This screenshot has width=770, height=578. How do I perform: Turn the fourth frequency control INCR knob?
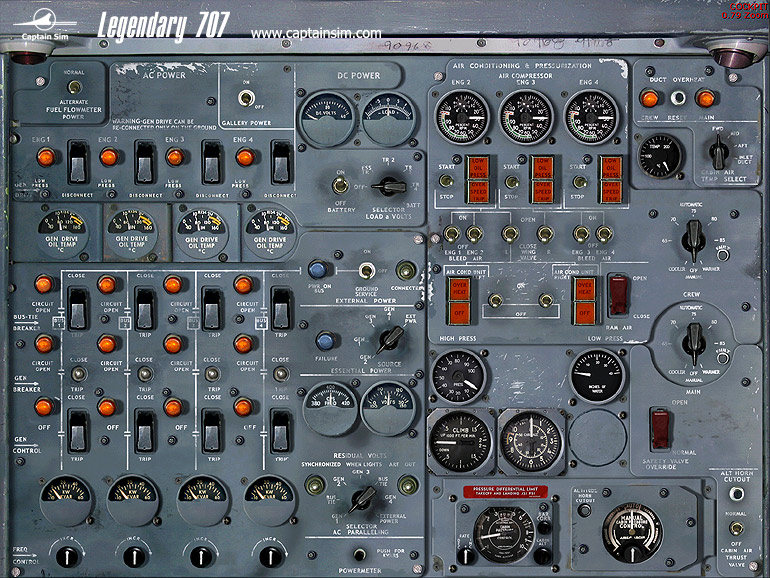pos(270,556)
